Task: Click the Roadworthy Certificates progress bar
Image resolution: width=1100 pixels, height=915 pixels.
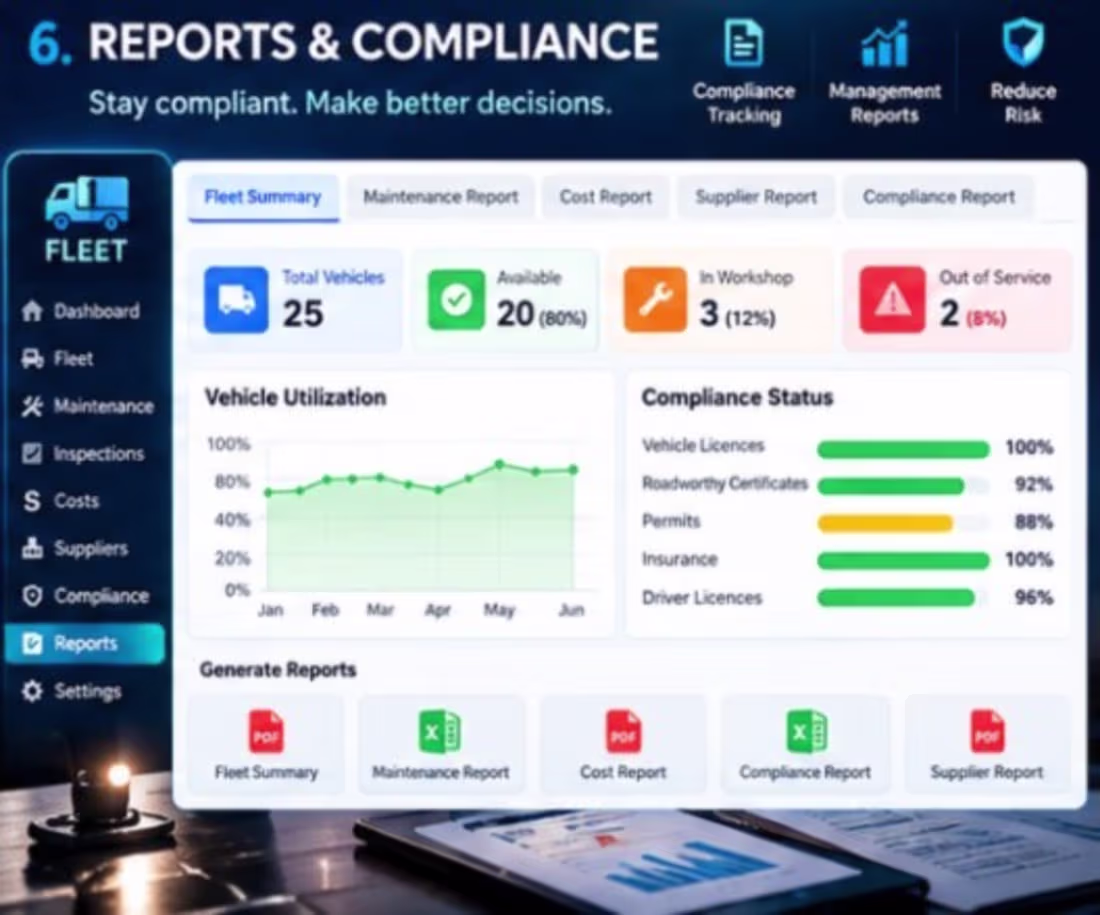Action: [x=904, y=486]
